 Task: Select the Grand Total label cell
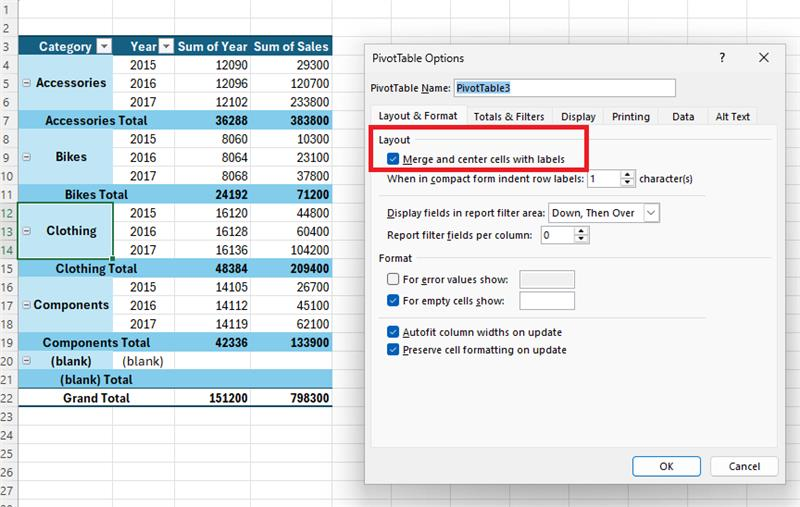point(96,398)
